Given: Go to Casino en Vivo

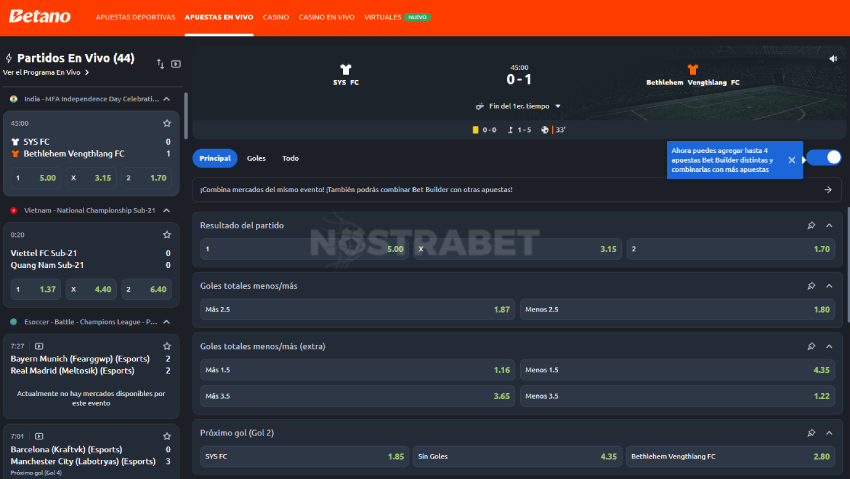Looking at the screenshot, I should pos(326,17).
